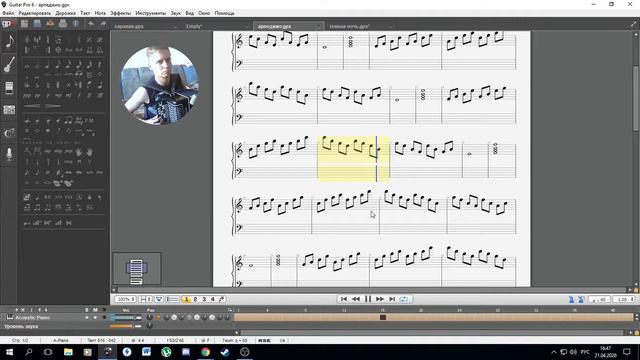The image size is (640, 360).
Task: Open the chord C7 panel
Action: point(9,133)
